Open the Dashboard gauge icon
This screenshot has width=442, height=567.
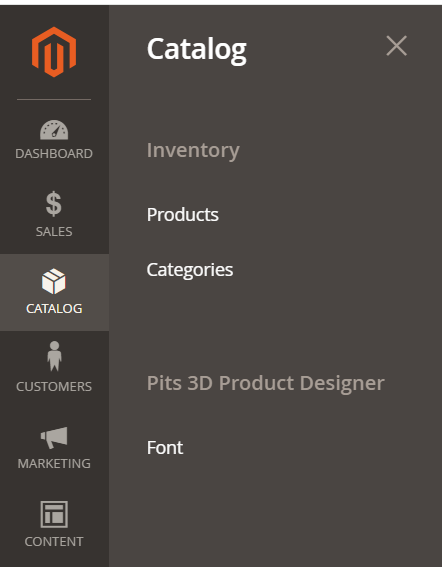54,130
